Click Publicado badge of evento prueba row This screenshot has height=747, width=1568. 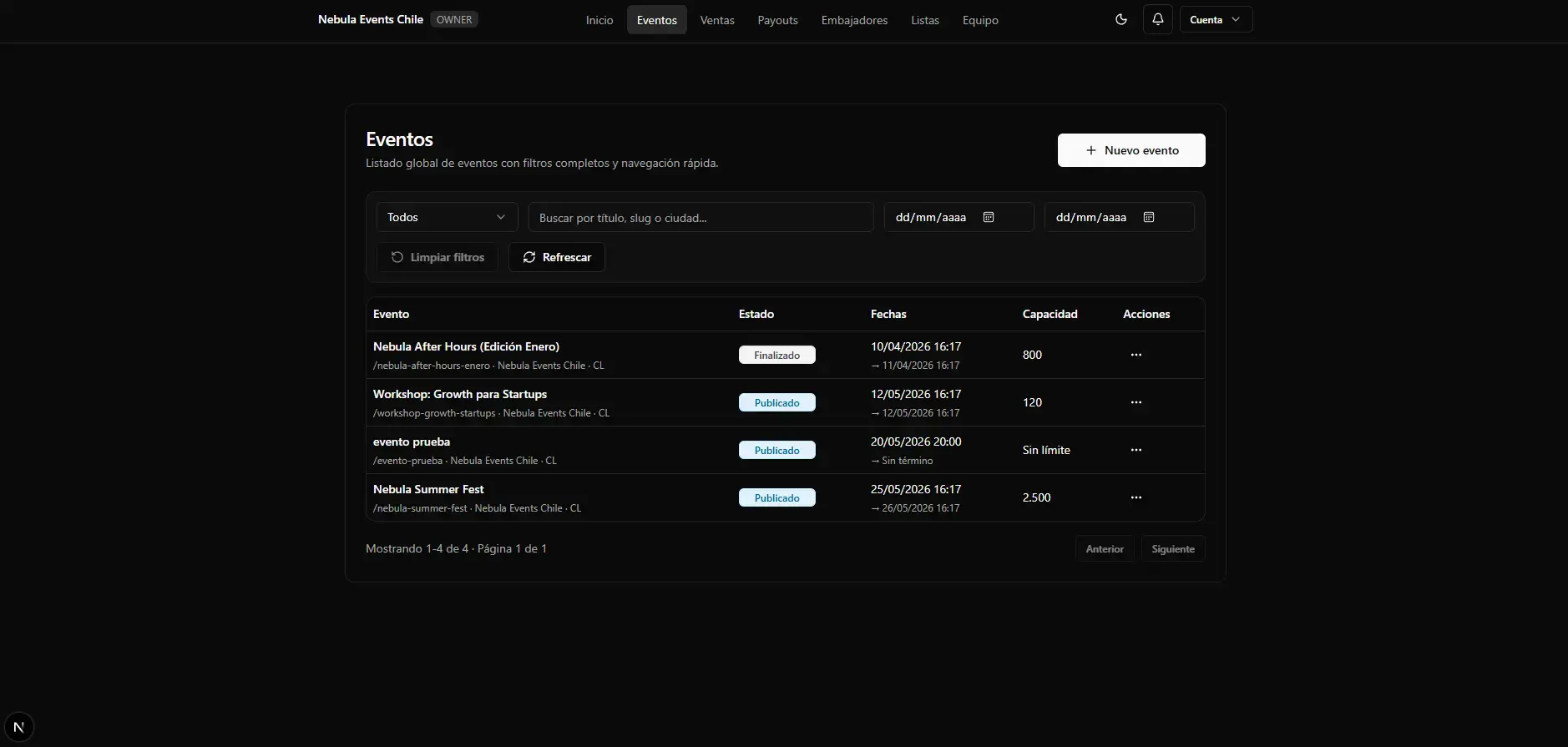coord(777,450)
